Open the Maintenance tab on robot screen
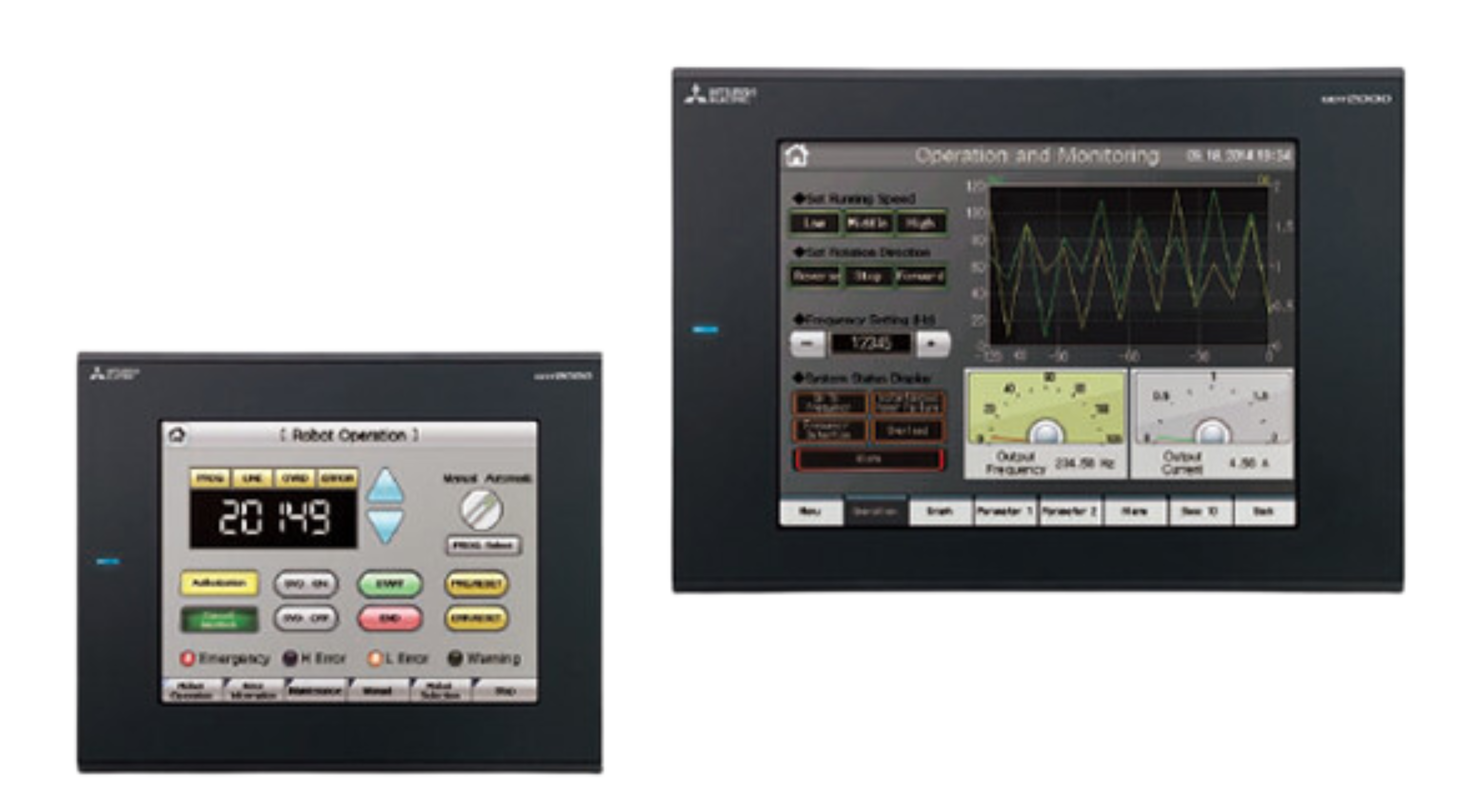Viewport: 1462px width, 812px height. 315,691
